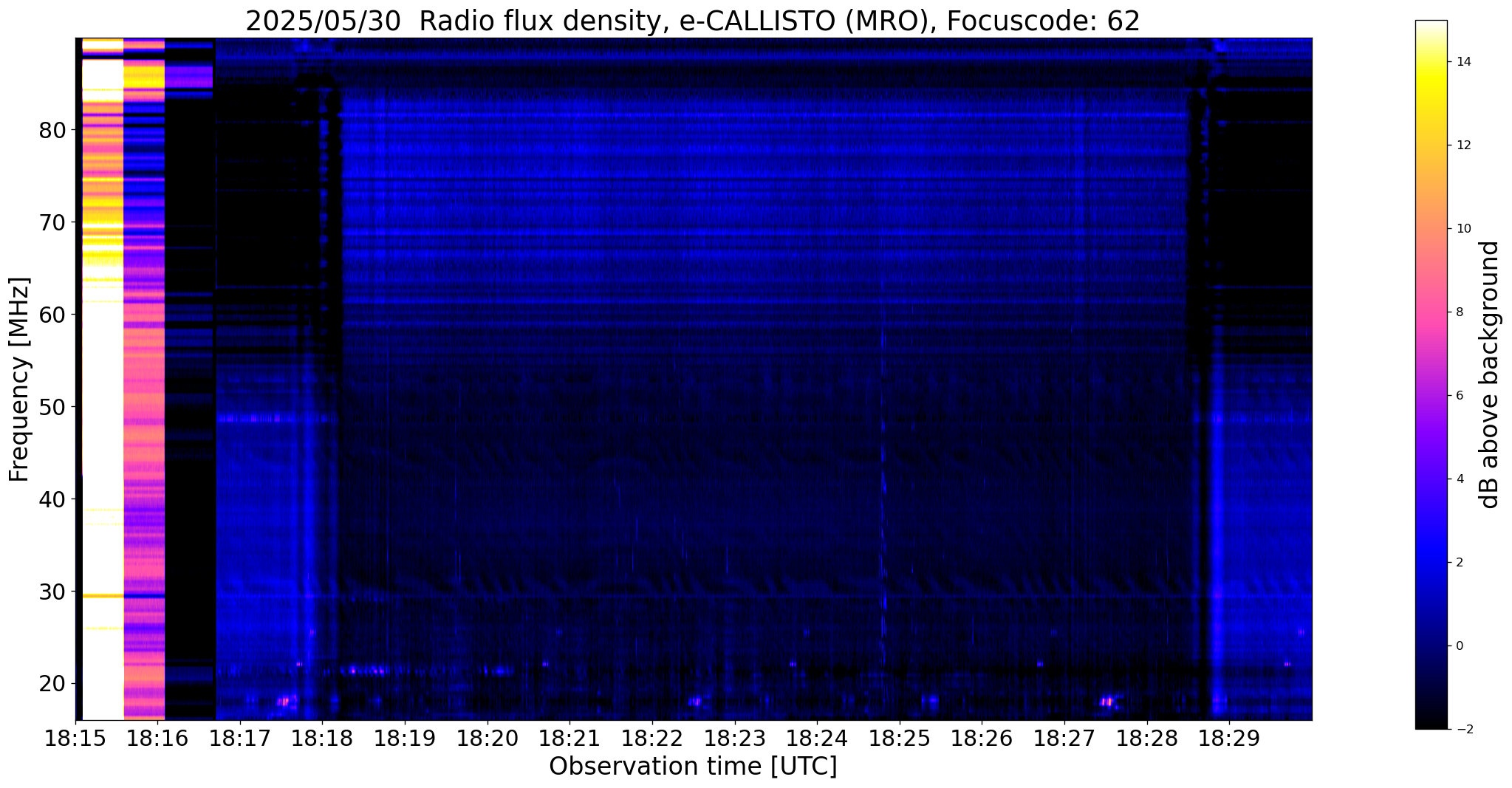Click the 18:17 time tick label
Image resolution: width=1512 pixels, height=788 pixels.
click(x=241, y=739)
